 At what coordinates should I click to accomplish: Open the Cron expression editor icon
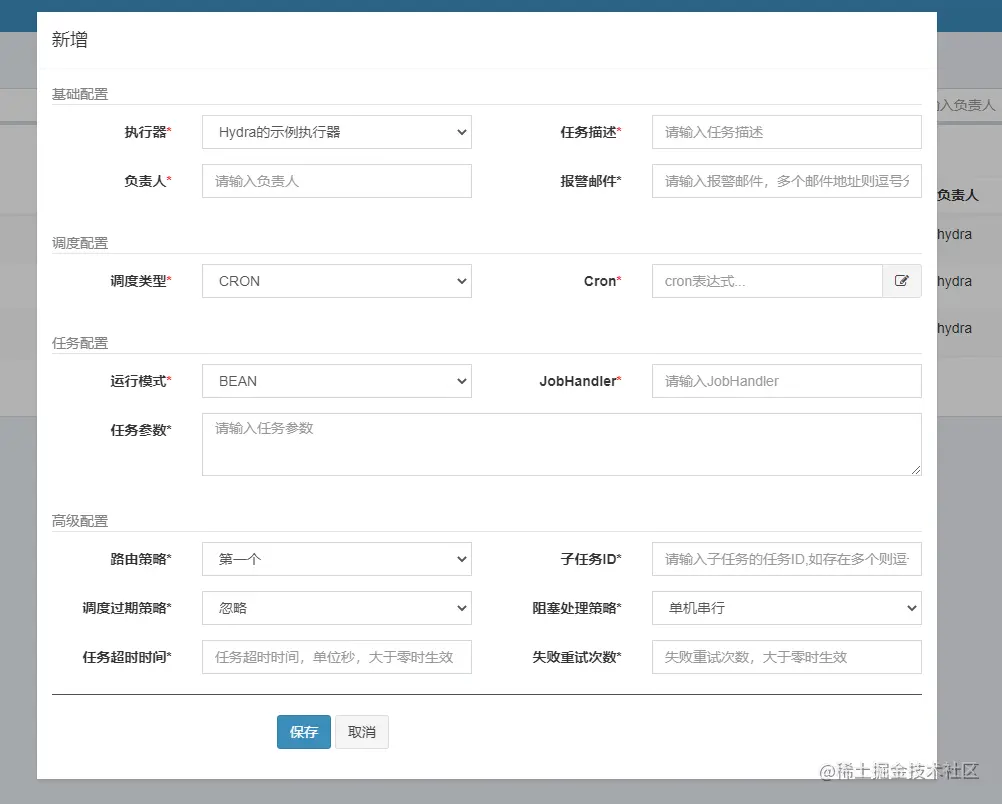click(902, 281)
